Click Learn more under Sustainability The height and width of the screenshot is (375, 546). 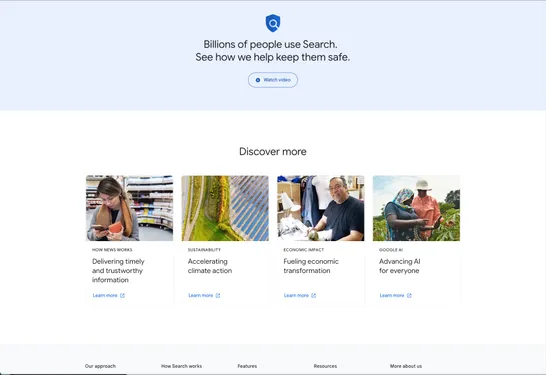tap(201, 295)
